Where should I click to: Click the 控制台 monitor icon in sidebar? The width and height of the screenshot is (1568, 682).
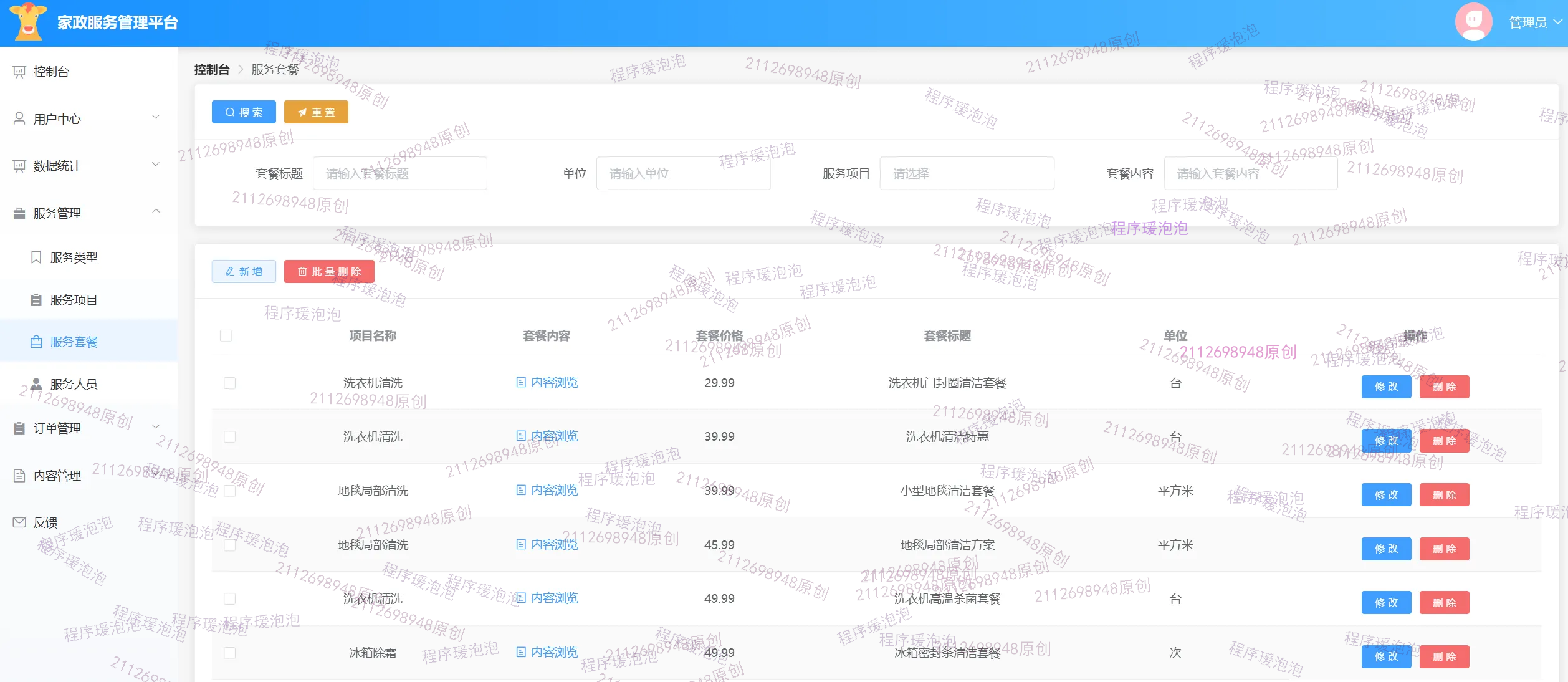pyautogui.click(x=19, y=72)
